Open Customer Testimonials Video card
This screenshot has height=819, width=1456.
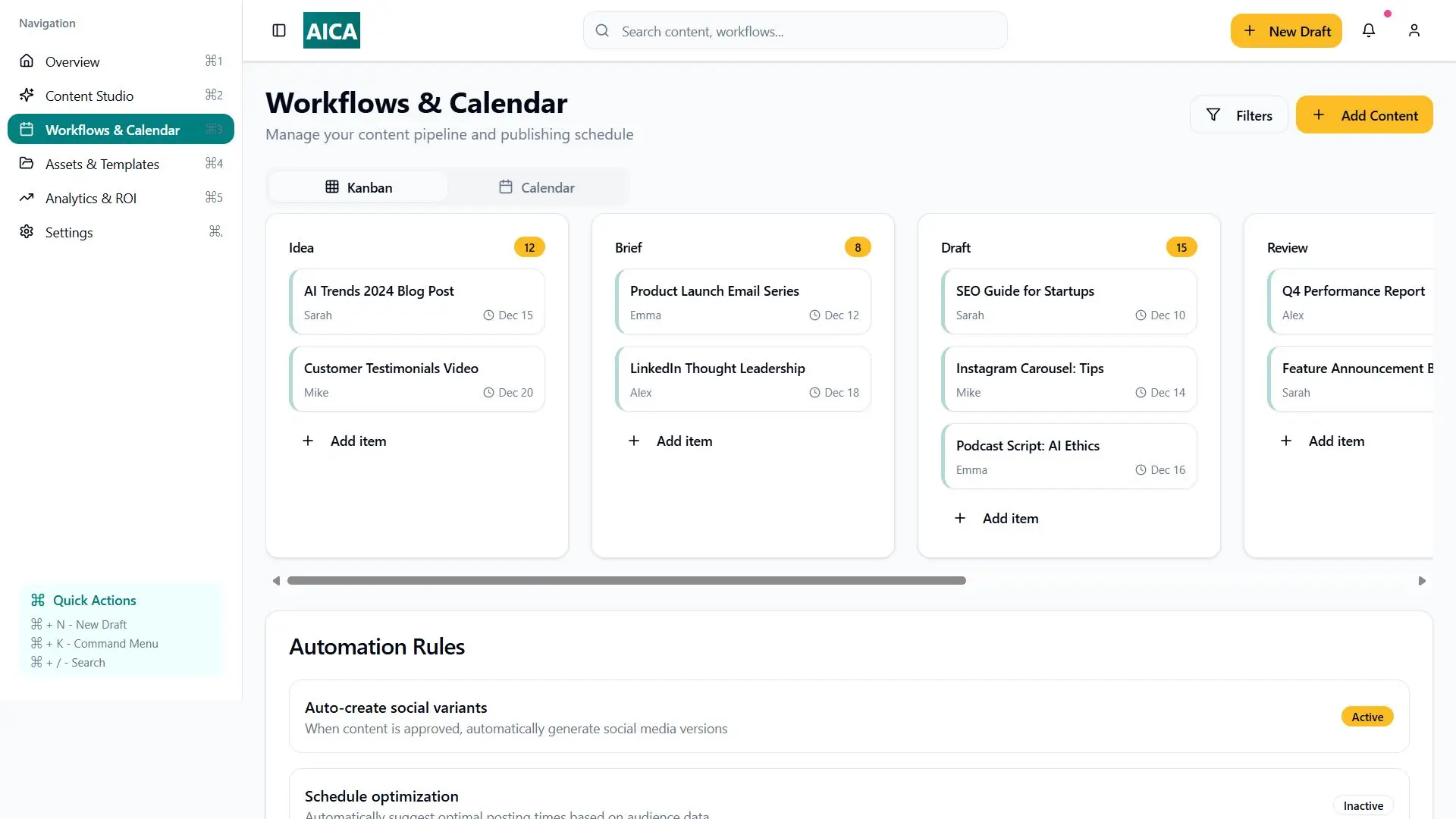click(417, 379)
